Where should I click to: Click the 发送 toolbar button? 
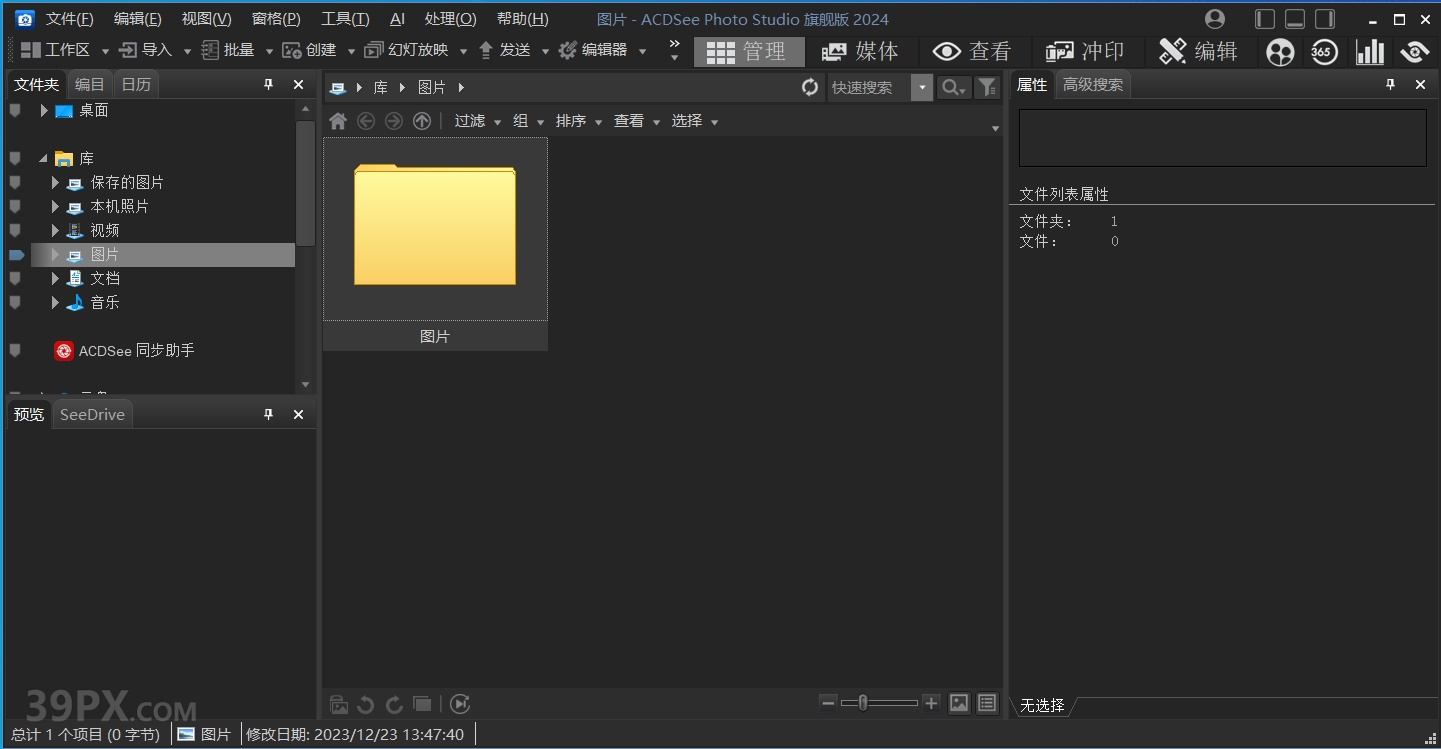[x=505, y=50]
